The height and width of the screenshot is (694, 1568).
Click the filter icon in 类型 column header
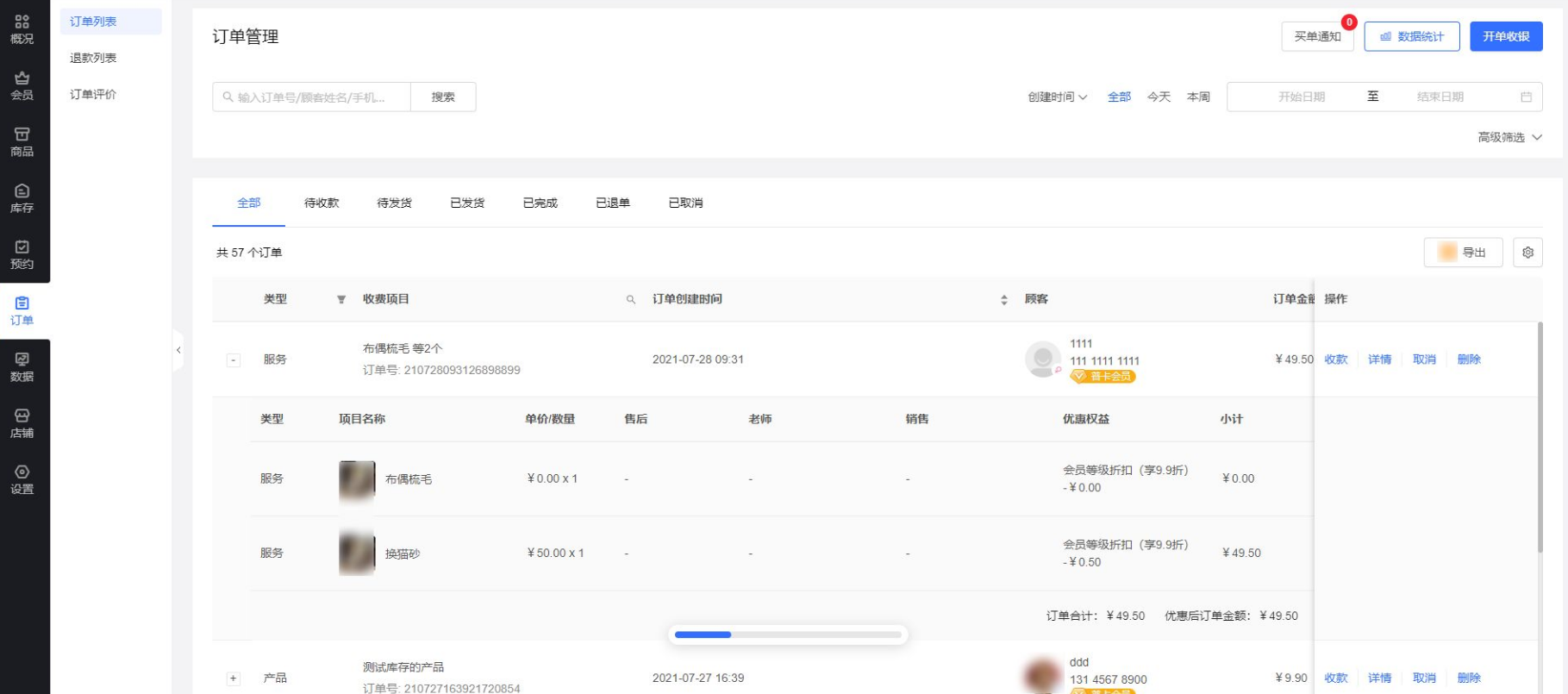[x=341, y=299]
